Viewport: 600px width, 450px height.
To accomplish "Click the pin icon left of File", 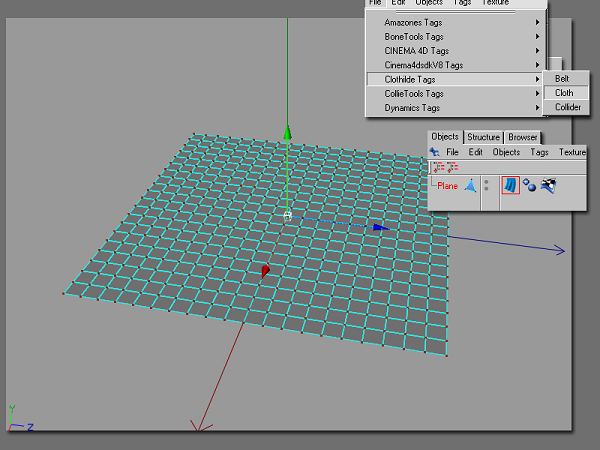I will click(x=434, y=152).
